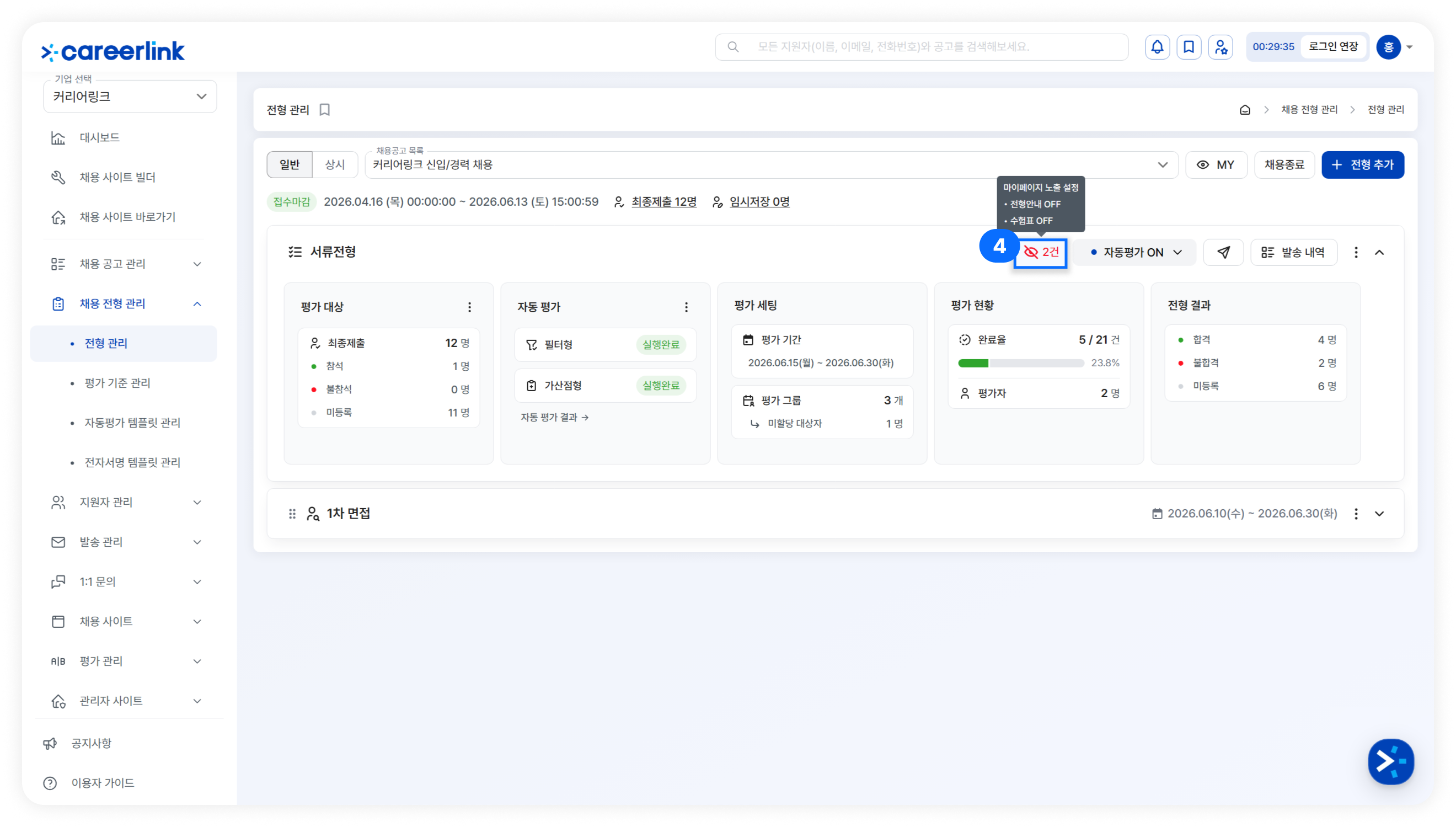The width and height of the screenshot is (1456, 827).
Task: Select the 상시 segment option
Action: 334,165
